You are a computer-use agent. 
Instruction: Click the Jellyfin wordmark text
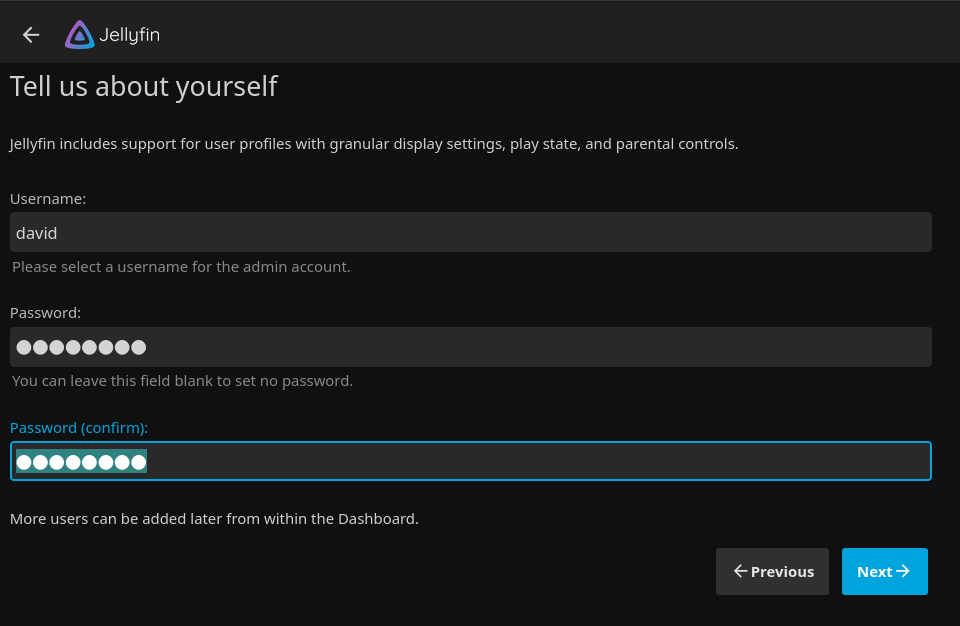[x=129, y=35]
